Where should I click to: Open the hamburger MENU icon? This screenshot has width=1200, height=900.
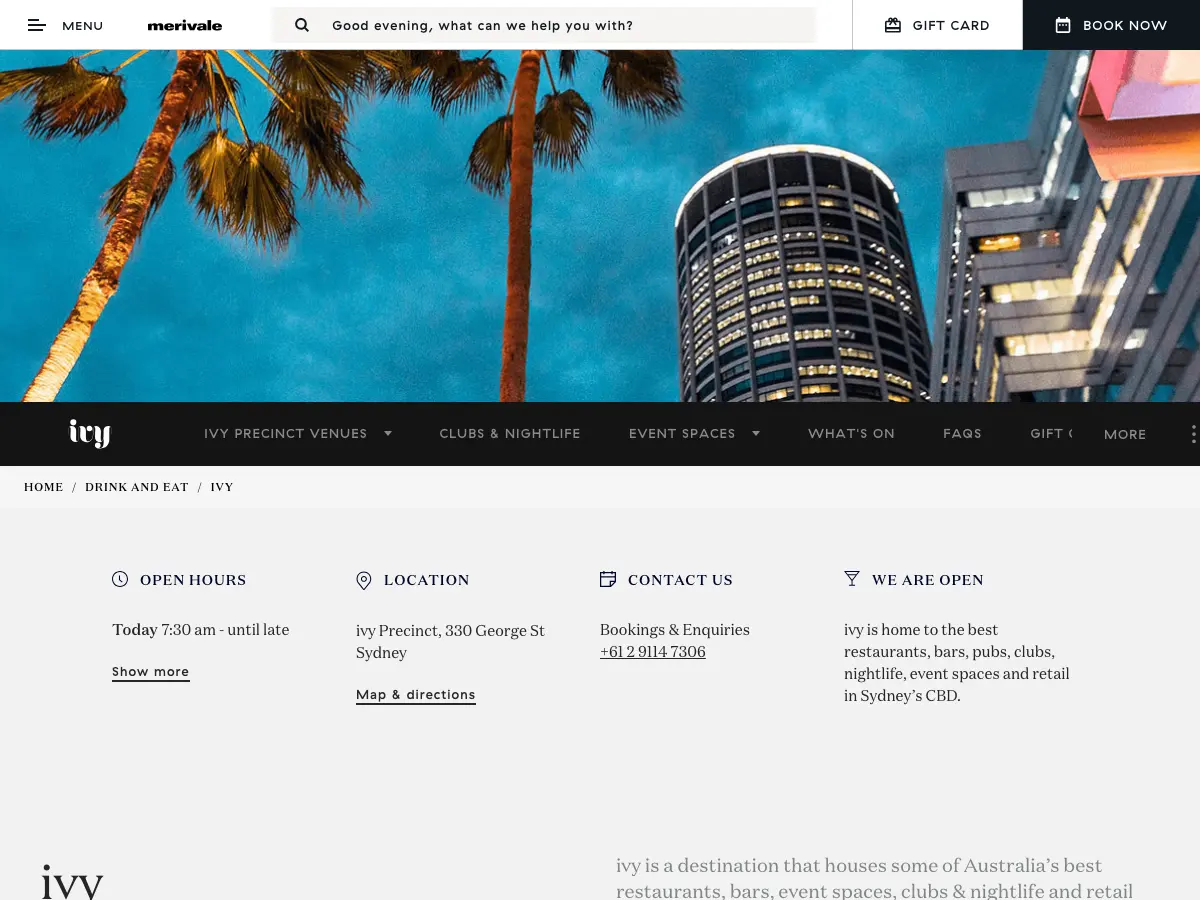tap(37, 25)
